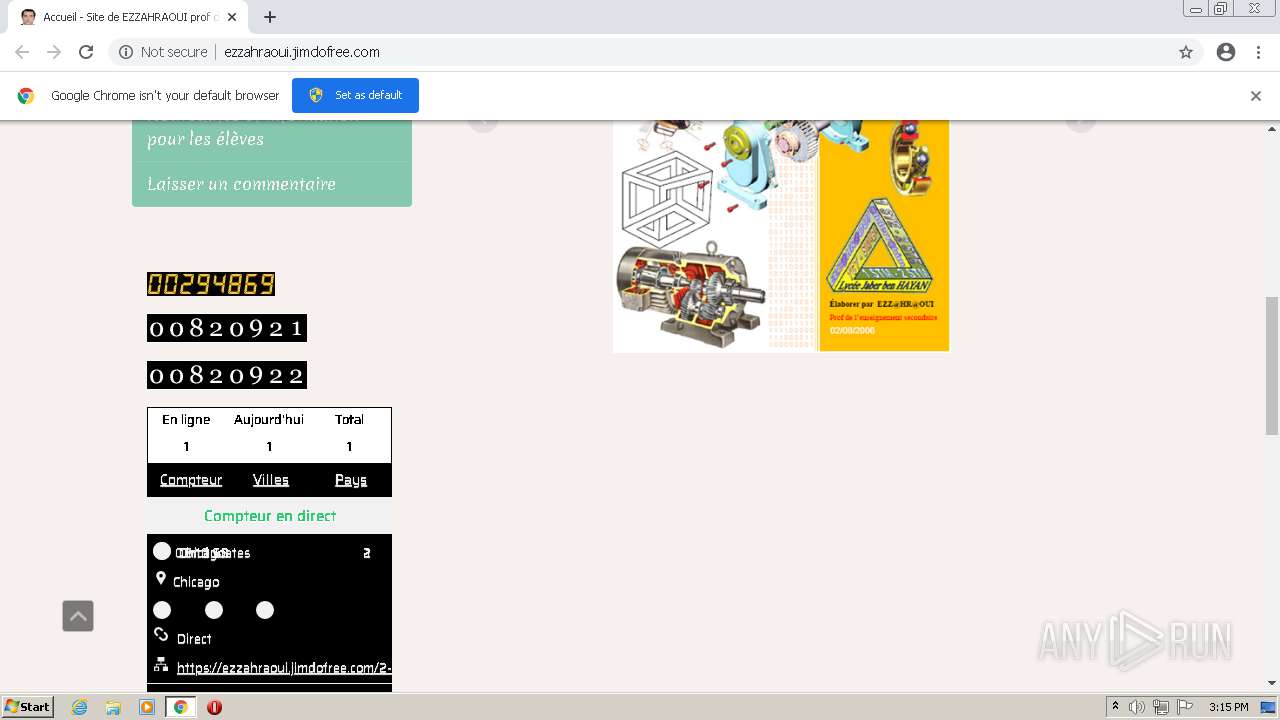Go back with the browser back arrow
The image size is (1280, 720).
pos(22,52)
